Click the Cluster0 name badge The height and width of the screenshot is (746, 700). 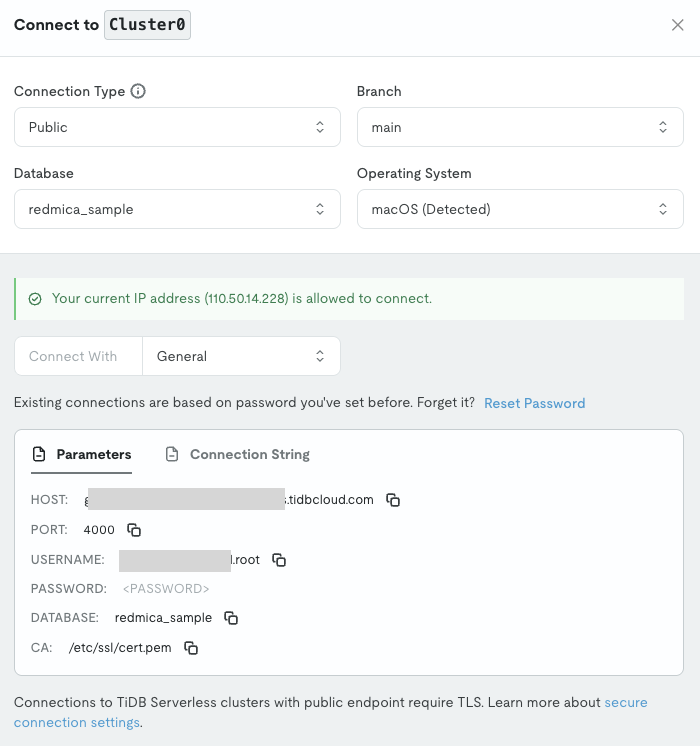147,25
